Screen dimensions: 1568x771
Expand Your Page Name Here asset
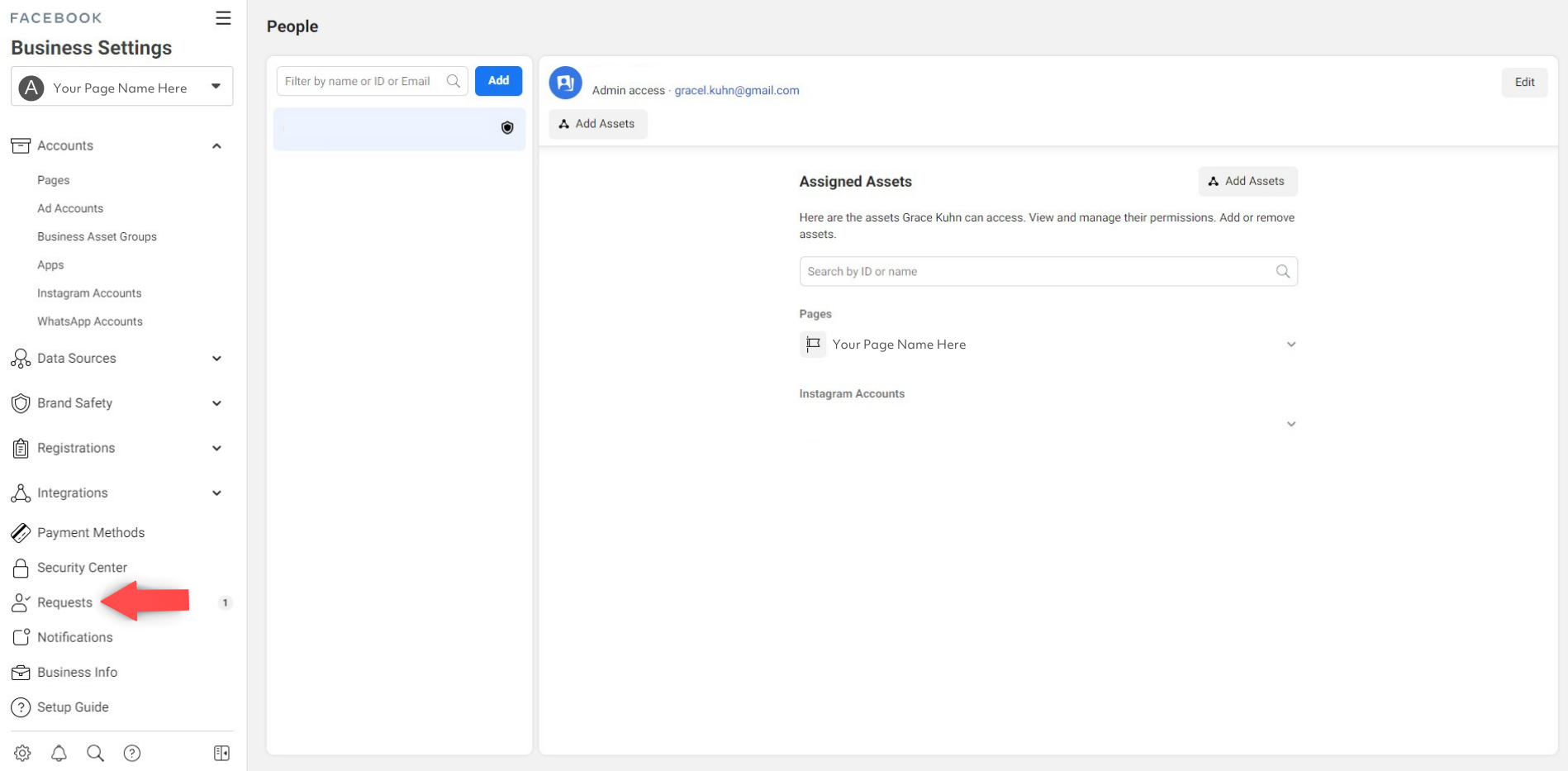coord(1291,345)
